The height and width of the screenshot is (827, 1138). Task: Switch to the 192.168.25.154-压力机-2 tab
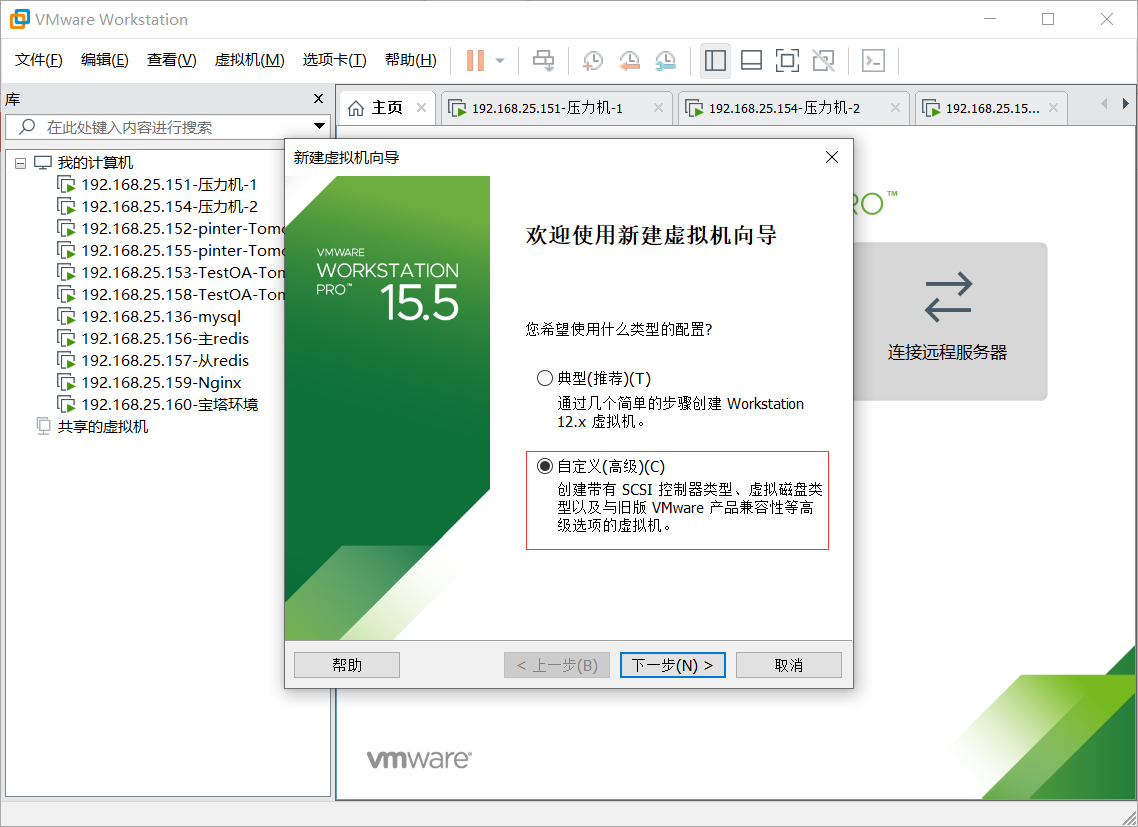(793, 108)
